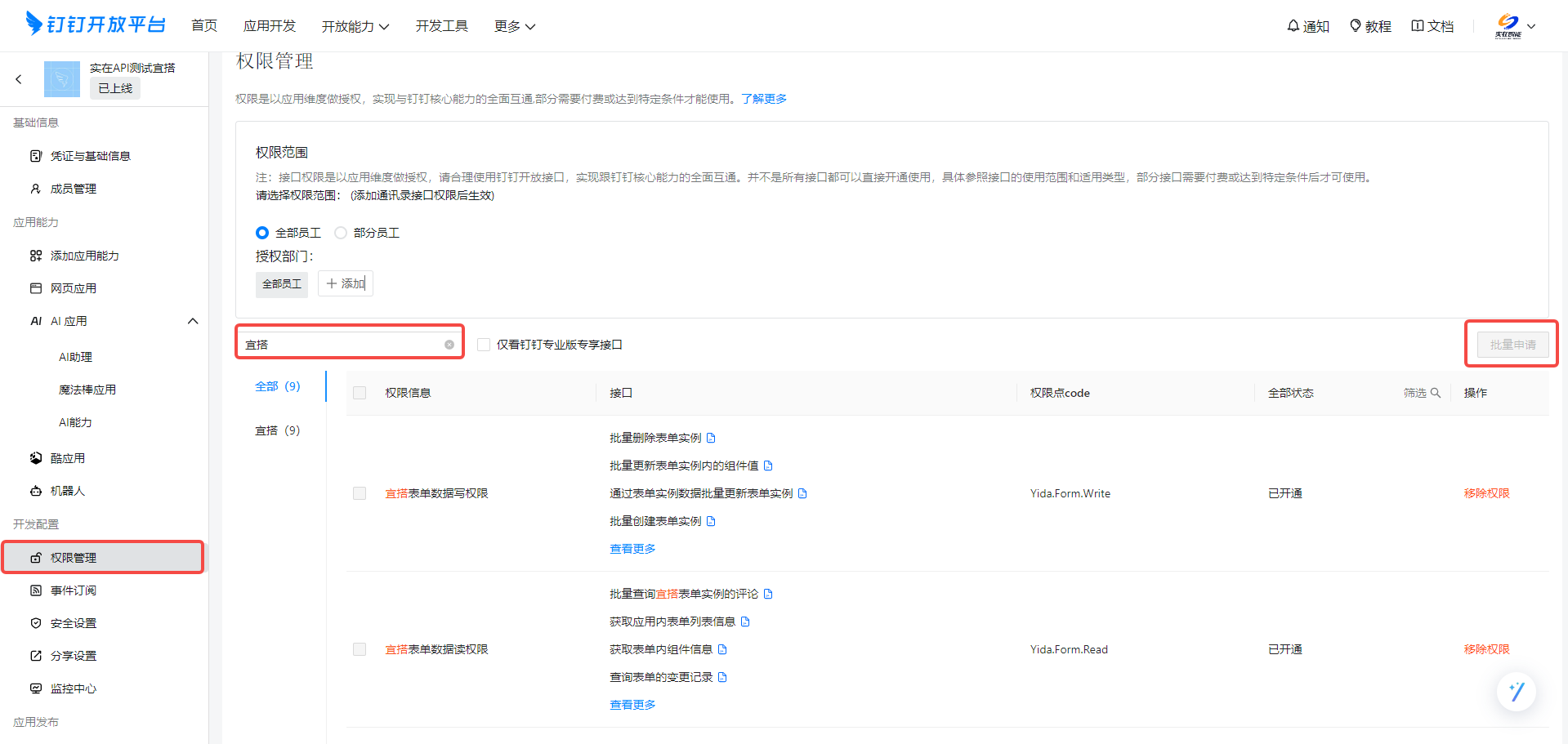Expand the 开放能力 dropdown menu
1568x744 pixels.
(355, 26)
